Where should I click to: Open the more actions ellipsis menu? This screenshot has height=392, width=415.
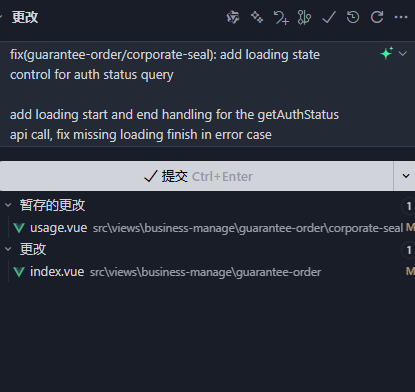401,17
